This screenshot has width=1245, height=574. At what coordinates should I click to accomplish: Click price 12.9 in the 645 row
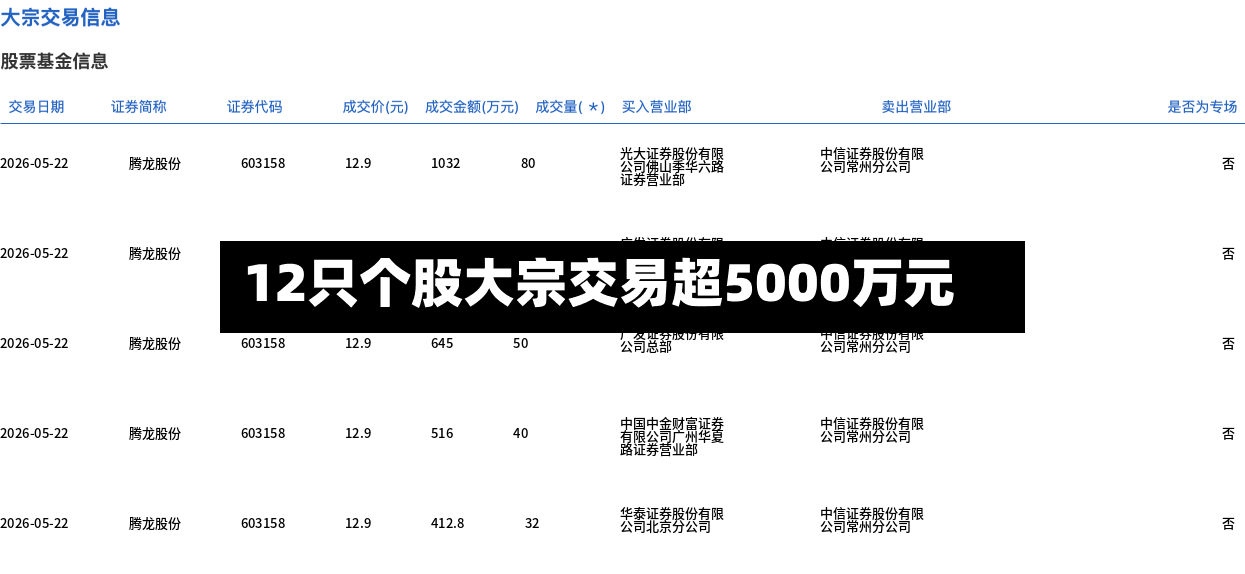click(358, 343)
